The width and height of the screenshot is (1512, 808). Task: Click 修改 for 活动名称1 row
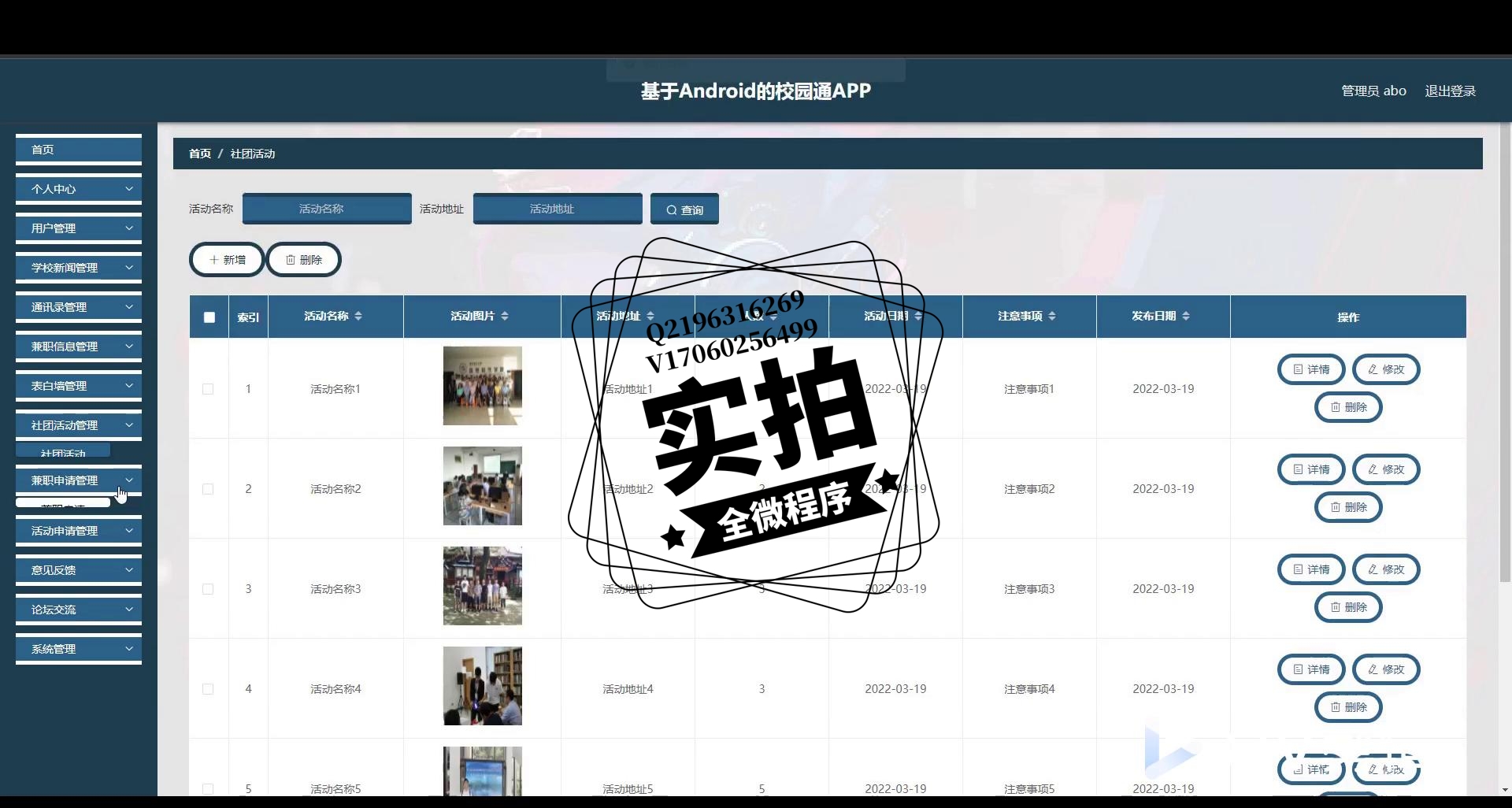[1386, 369]
